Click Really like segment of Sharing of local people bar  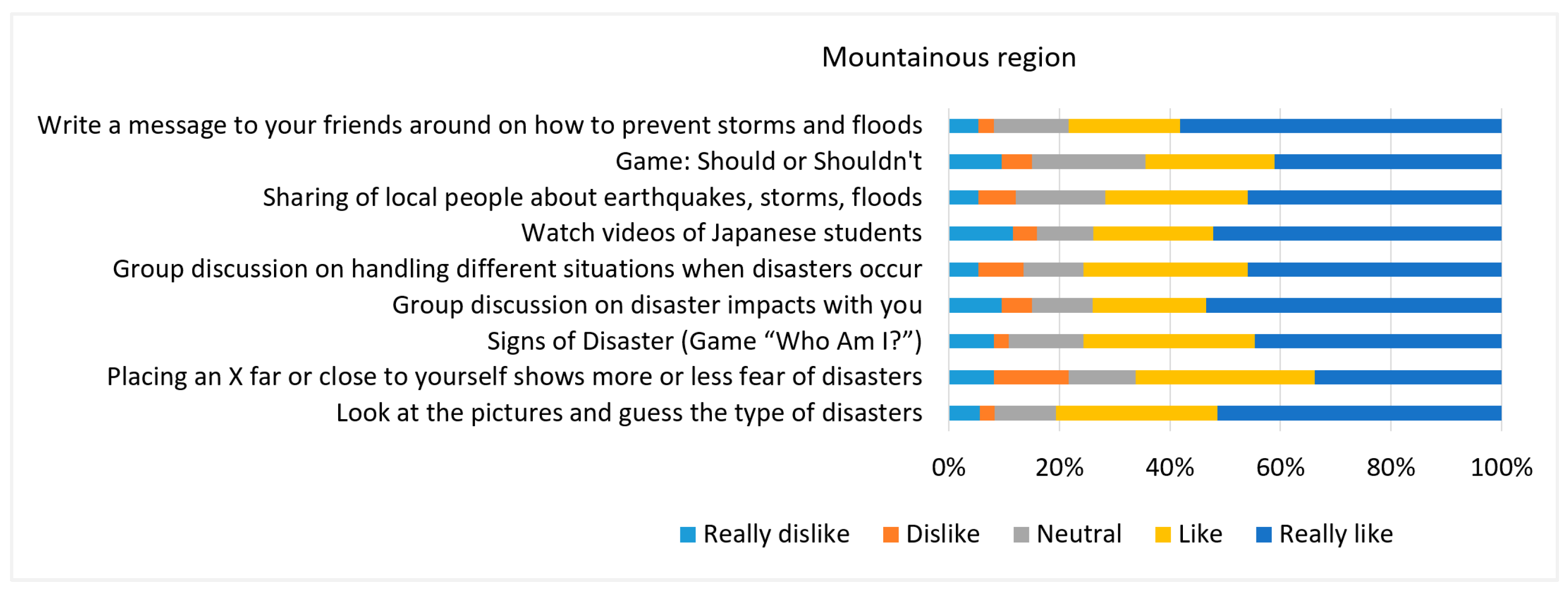[x=1374, y=197]
